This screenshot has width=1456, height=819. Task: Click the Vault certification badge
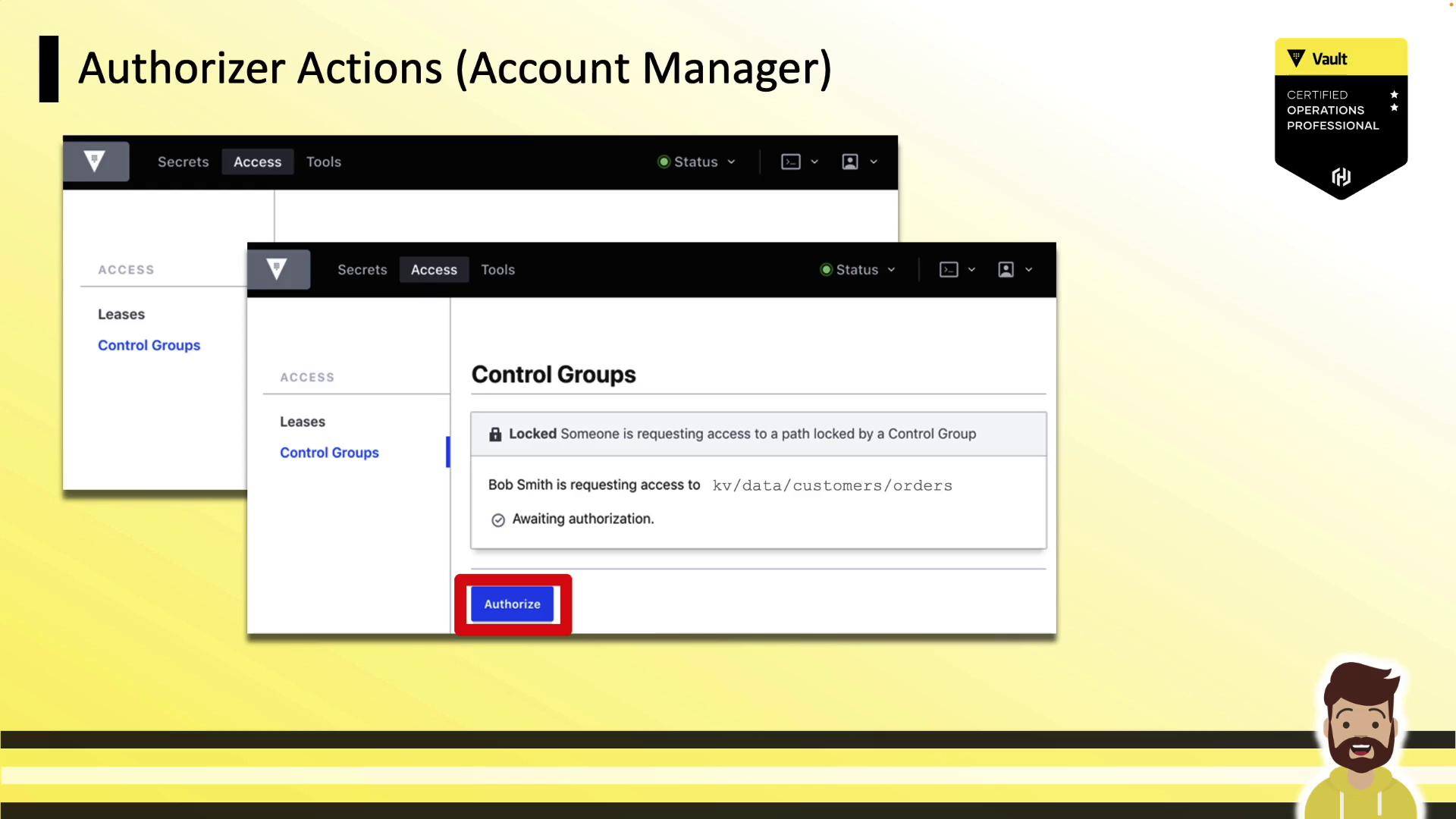point(1341,119)
